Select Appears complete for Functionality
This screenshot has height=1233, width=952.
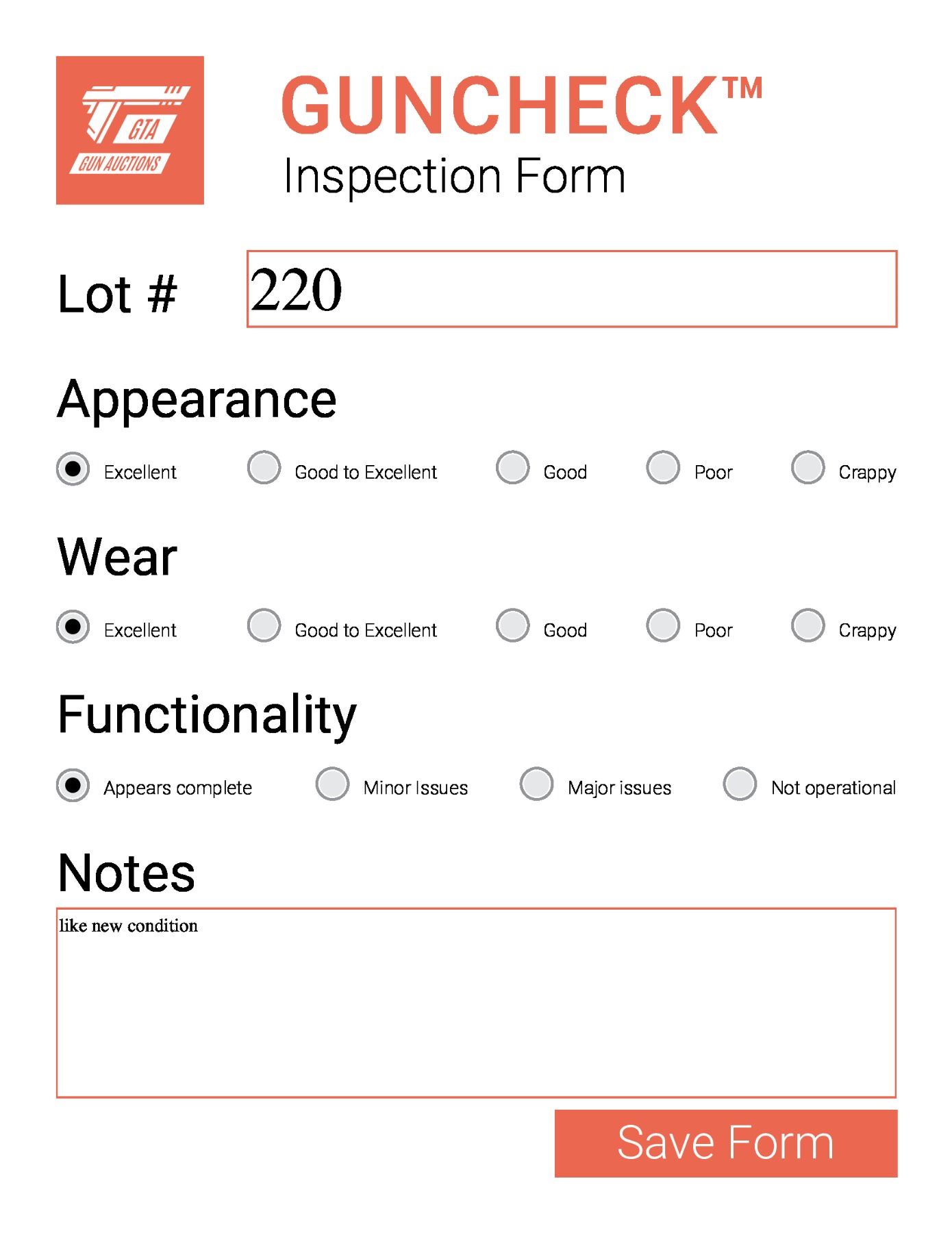pyautogui.click(x=73, y=784)
